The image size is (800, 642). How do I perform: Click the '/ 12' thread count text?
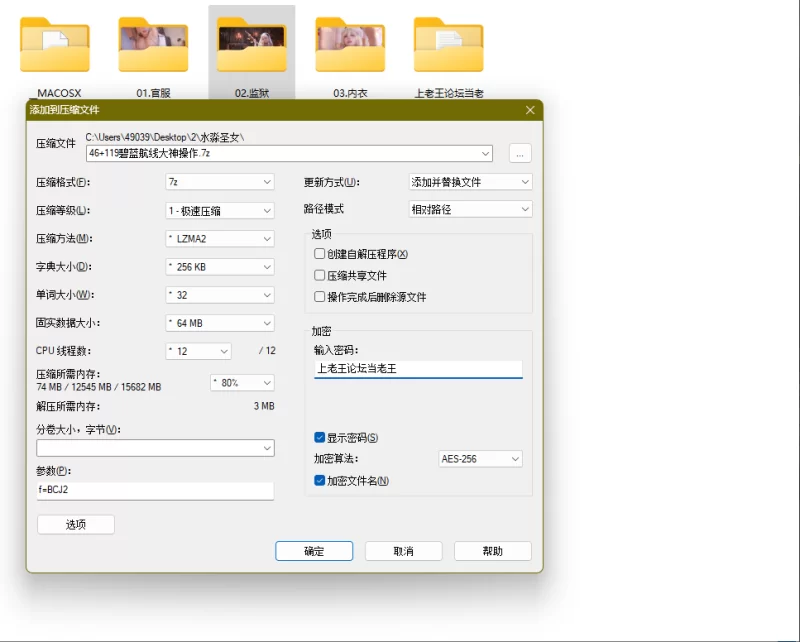[x=267, y=351]
